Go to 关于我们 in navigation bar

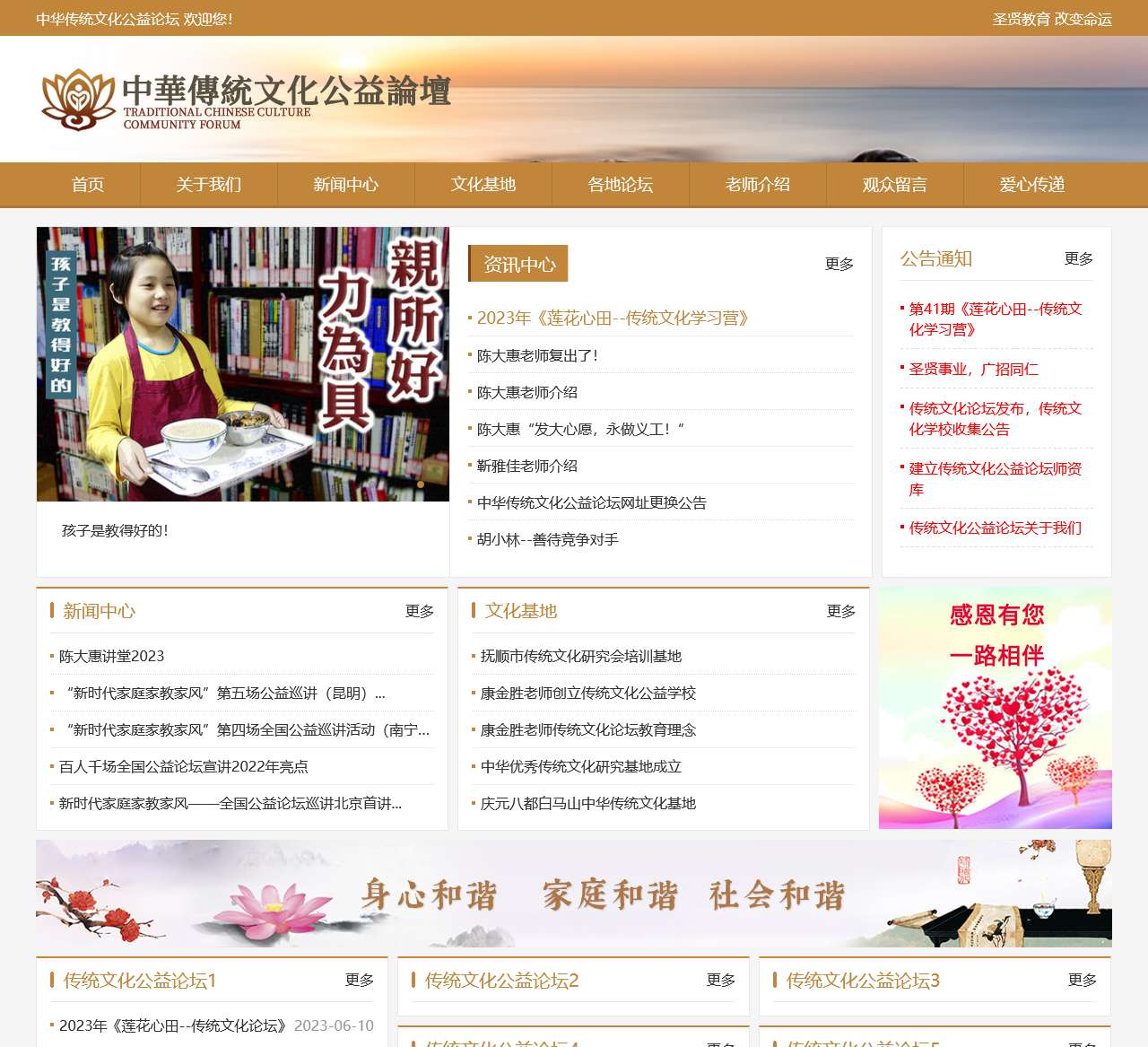click(208, 185)
